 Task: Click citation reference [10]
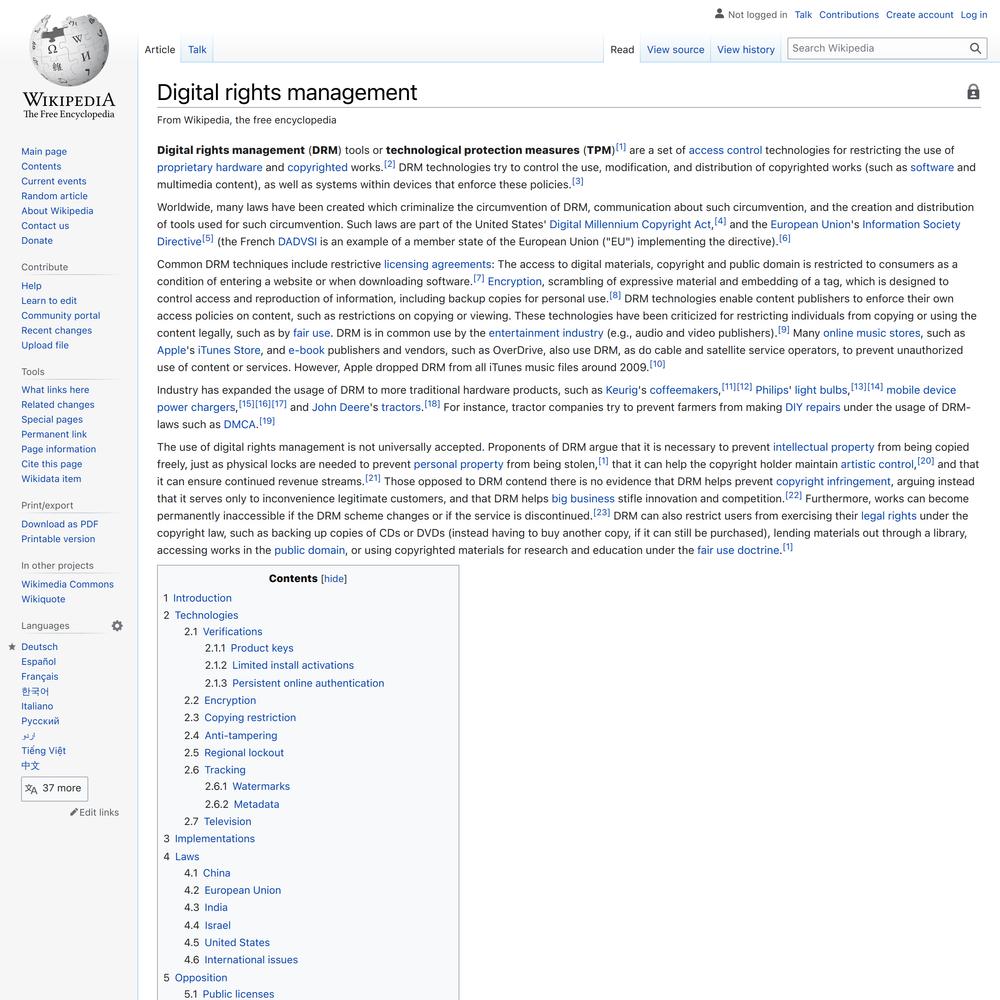(657, 364)
